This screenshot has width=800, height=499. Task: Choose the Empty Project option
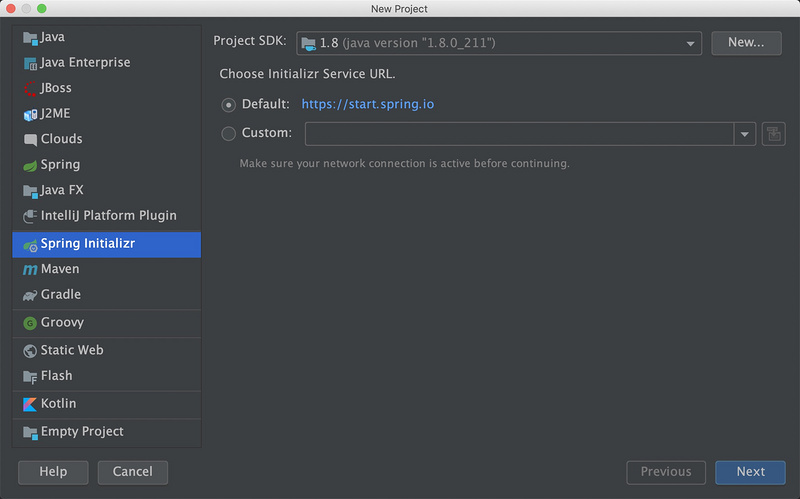click(x=82, y=432)
